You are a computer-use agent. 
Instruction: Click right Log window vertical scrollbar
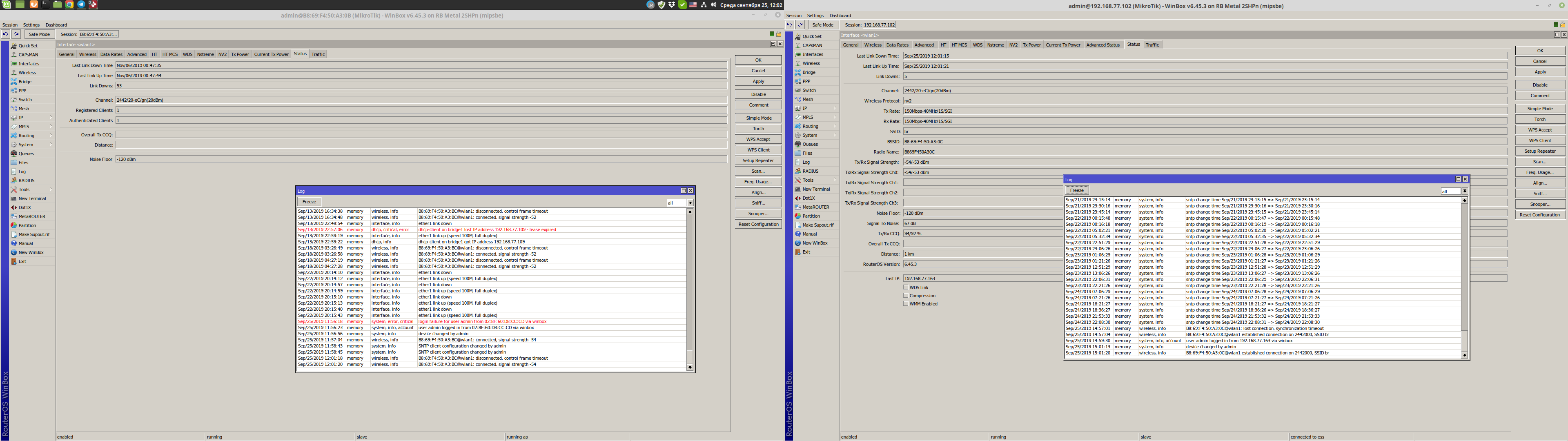click(x=1464, y=278)
